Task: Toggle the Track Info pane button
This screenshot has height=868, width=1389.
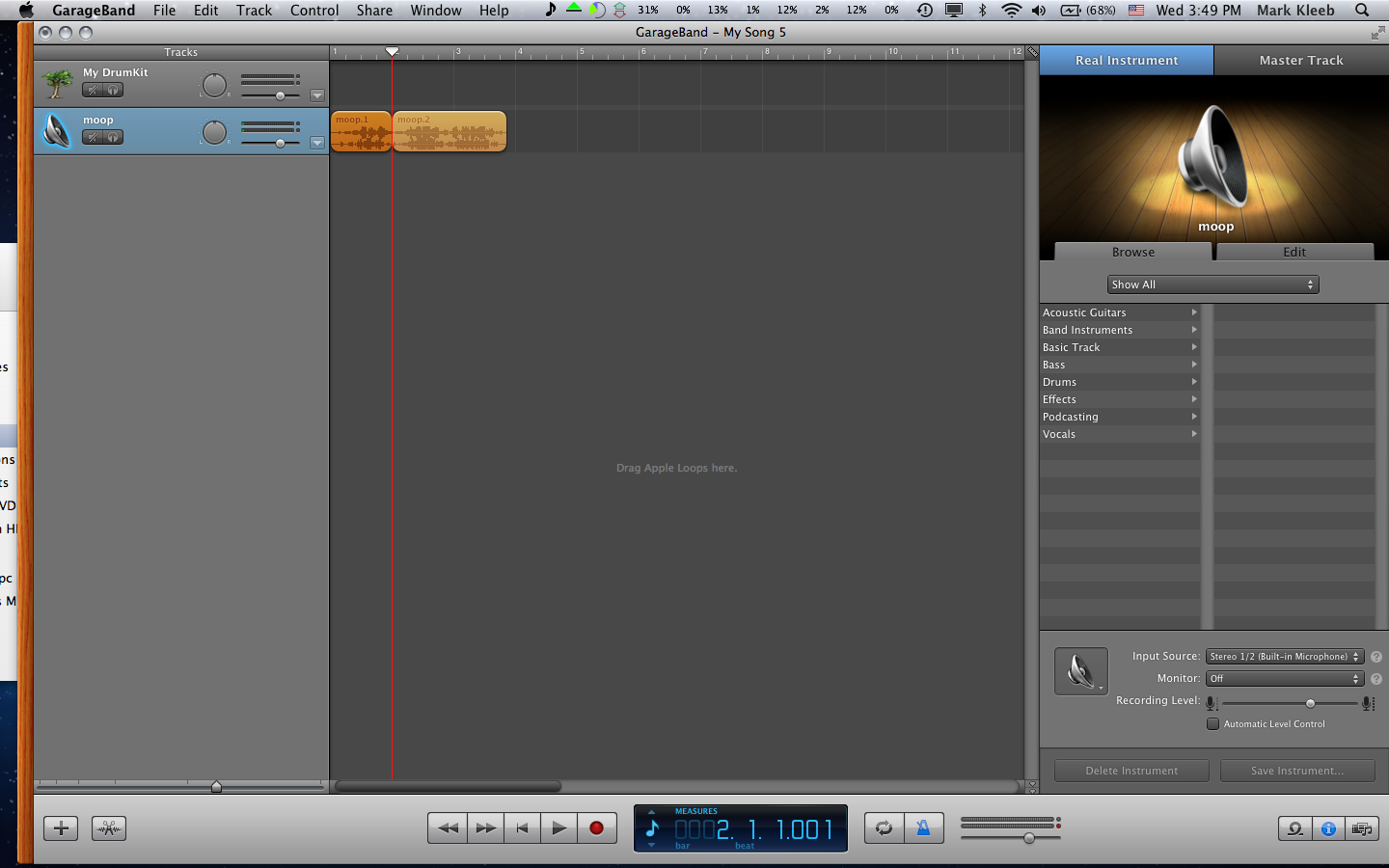Action: [1328, 828]
